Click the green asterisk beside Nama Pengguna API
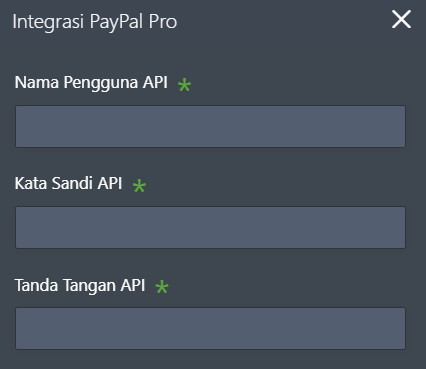 pos(184,85)
